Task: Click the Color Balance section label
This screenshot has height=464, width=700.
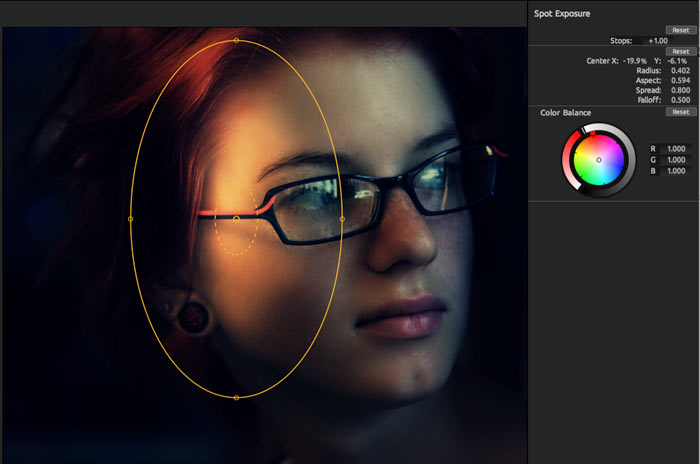Action: pyautogui.click(x=565, y=113)
